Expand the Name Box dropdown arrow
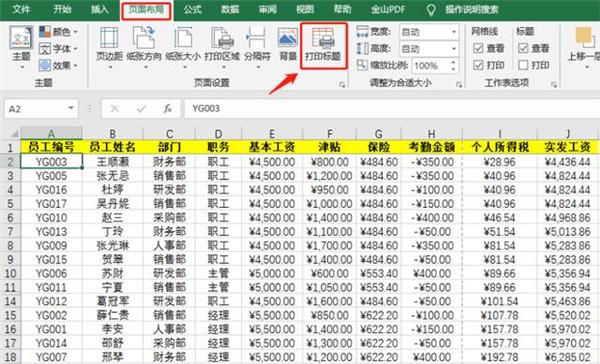600x364 pixels. click(71, 108)
